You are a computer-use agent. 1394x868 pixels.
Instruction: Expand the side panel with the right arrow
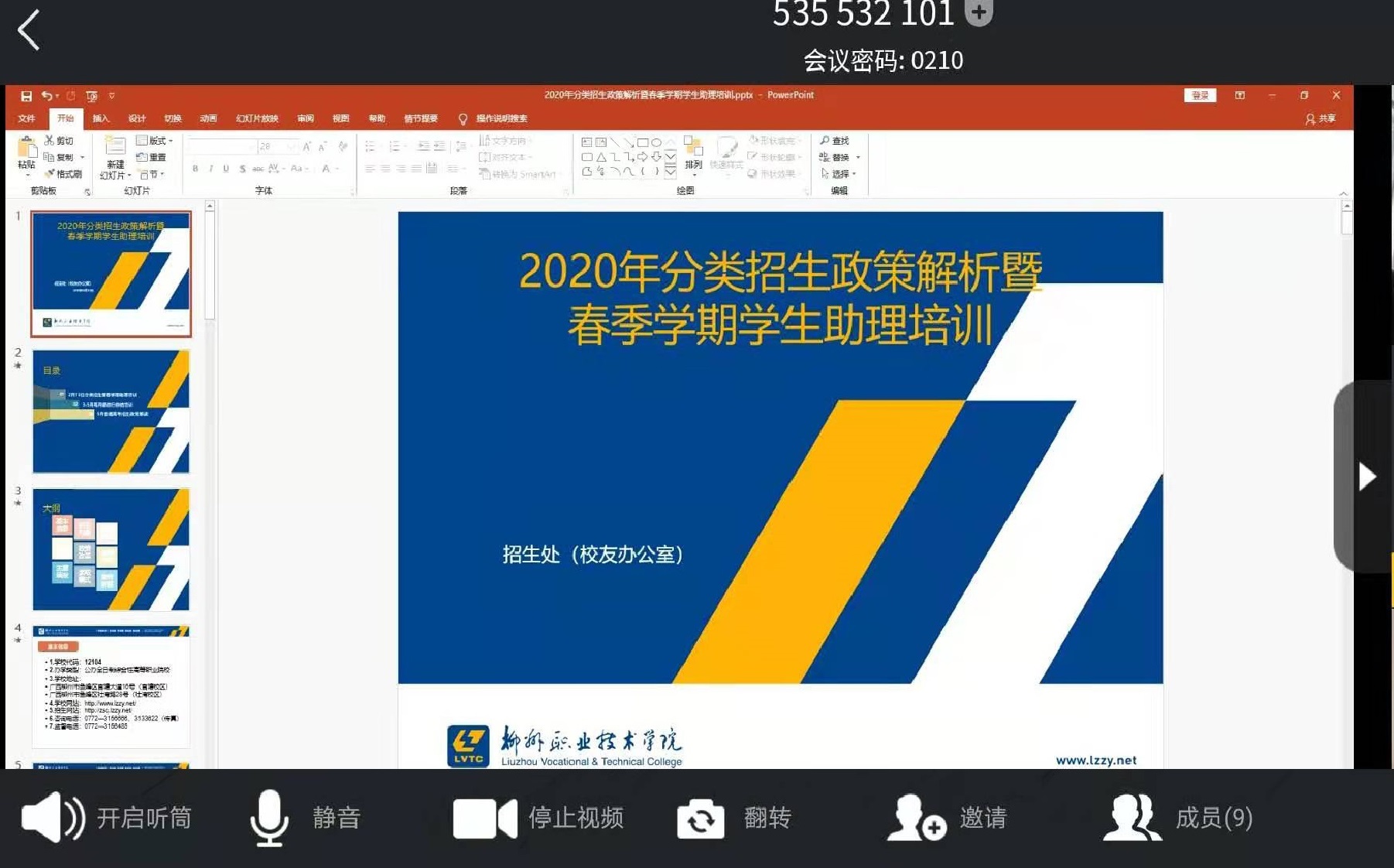point(1366,477)
